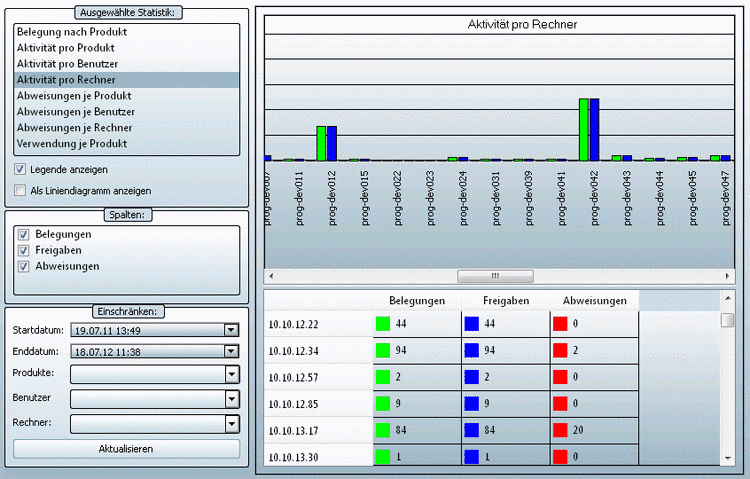Click the green bar for prog-dev012
750x479 pixels.
321,144
